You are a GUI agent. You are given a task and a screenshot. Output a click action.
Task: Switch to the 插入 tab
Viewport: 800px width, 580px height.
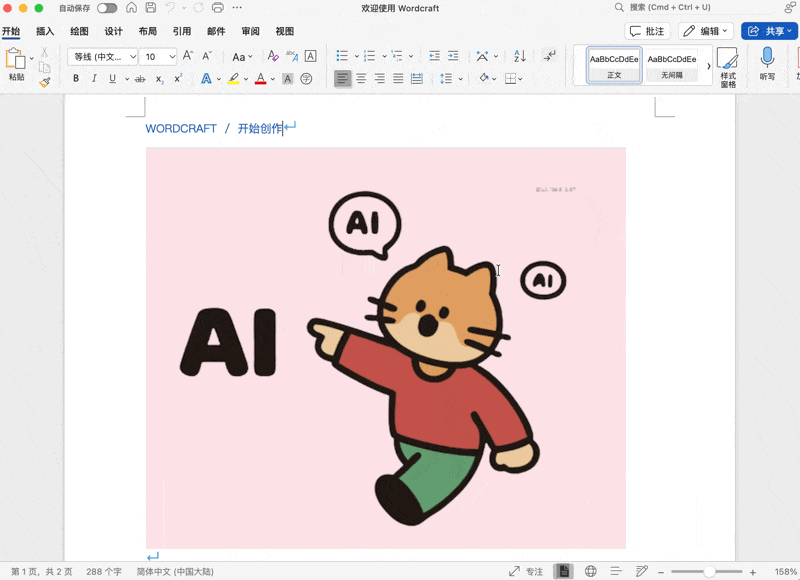(x=45, y=31)
